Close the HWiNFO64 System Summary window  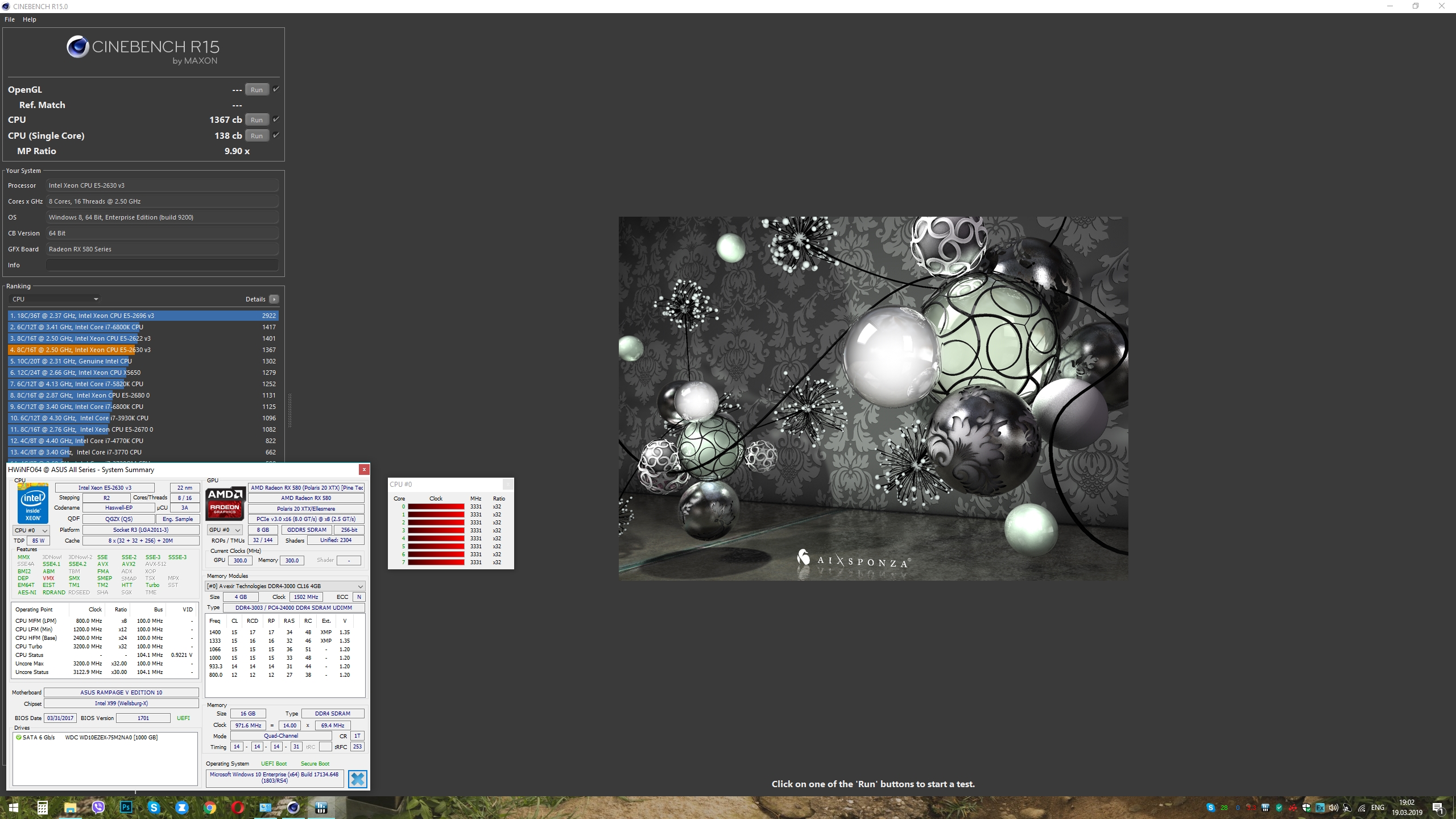tap(364, 469)
